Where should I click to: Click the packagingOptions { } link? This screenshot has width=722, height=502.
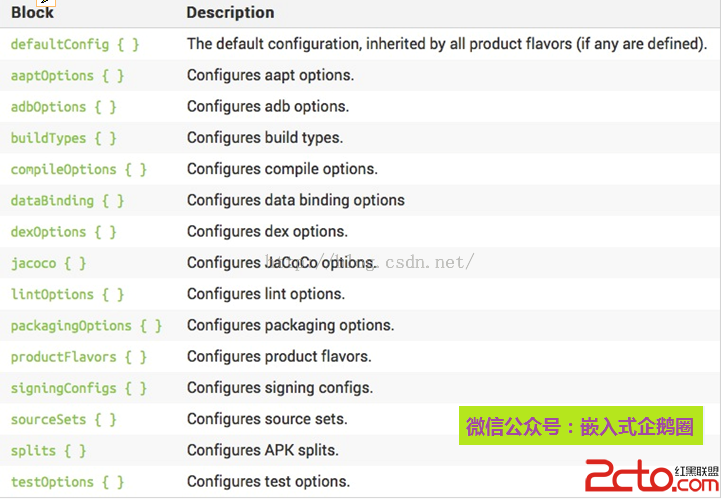click(x=86, y=326)
